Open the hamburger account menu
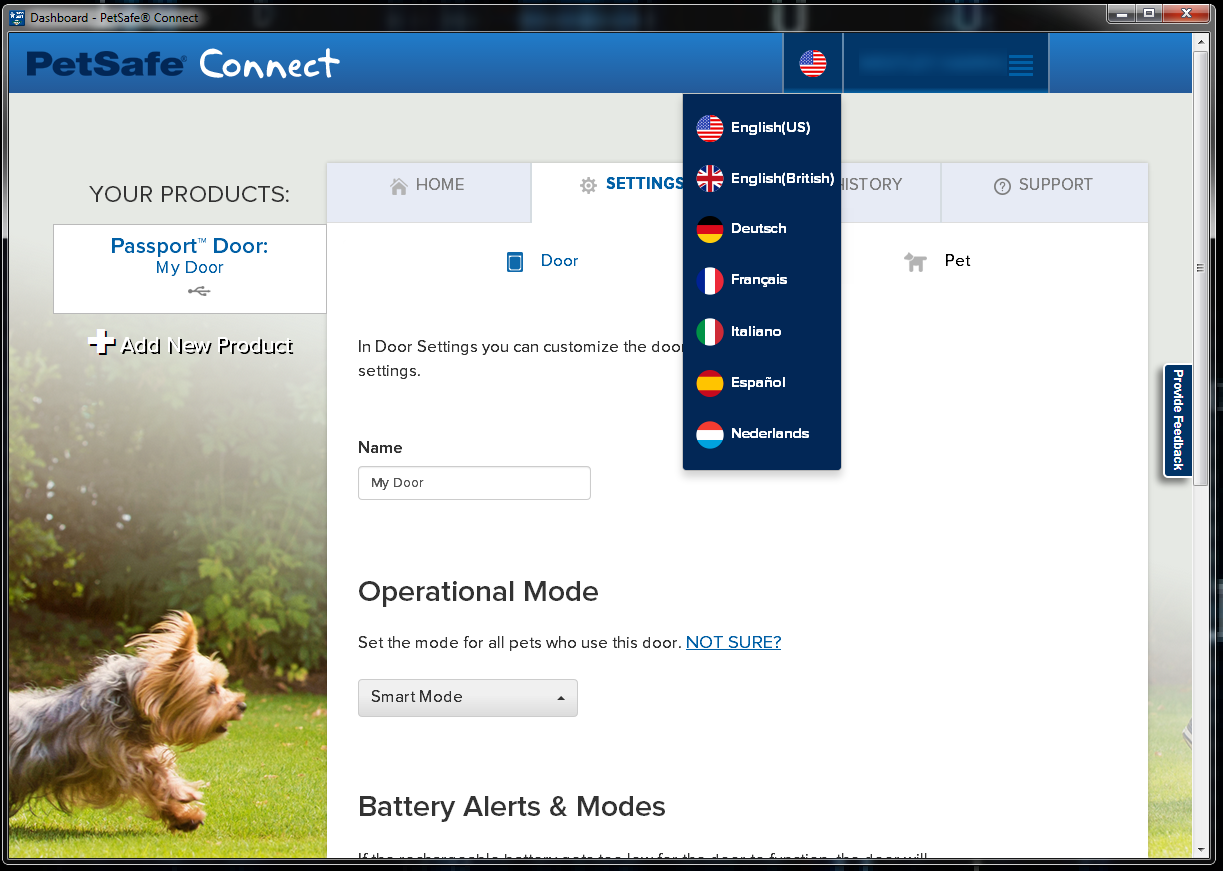 coord(1019,65)
